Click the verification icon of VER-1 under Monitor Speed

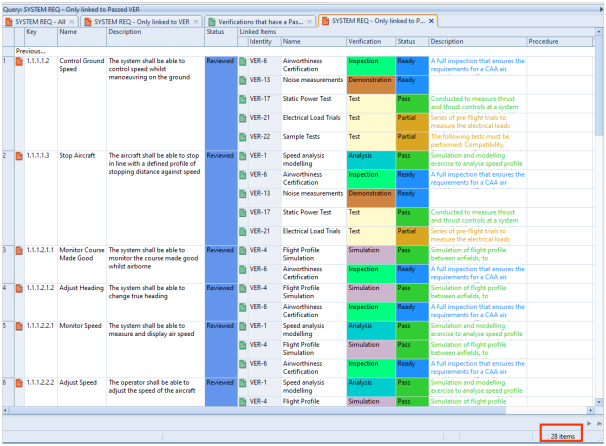(243, 327)
